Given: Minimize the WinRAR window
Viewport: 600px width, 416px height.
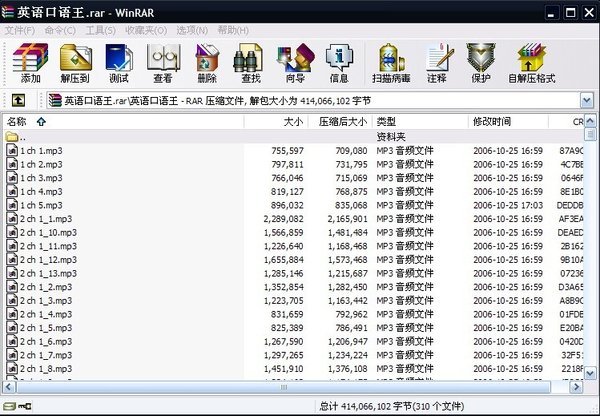Looking at the screenshot, I should [x=551, y=13].
